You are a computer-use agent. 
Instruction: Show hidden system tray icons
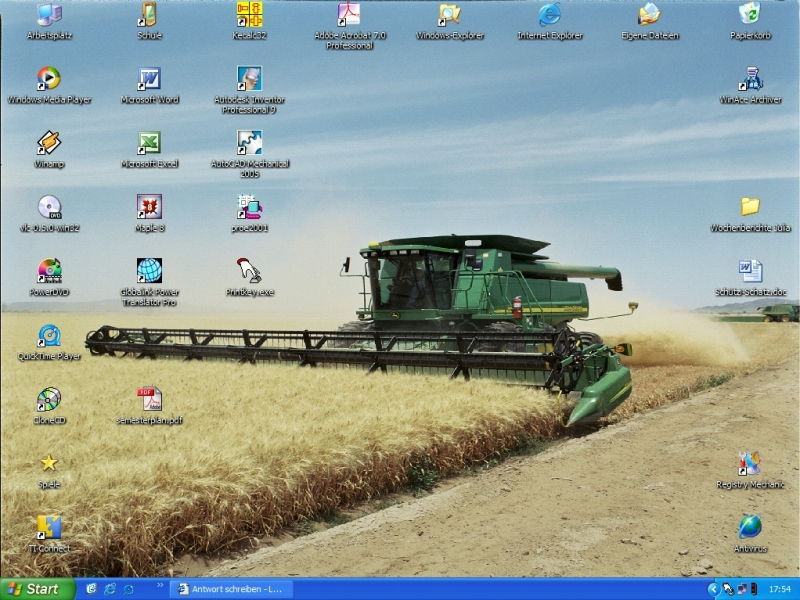[713, 589]
